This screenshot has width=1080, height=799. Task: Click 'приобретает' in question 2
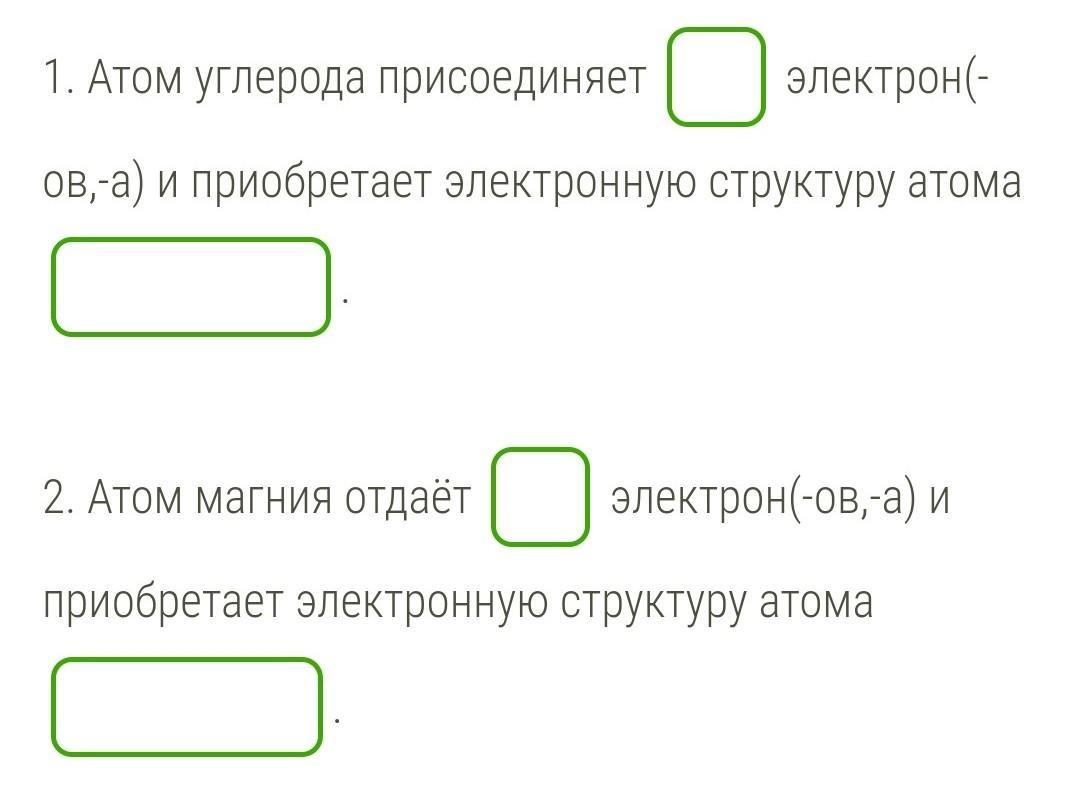point(163,604)
